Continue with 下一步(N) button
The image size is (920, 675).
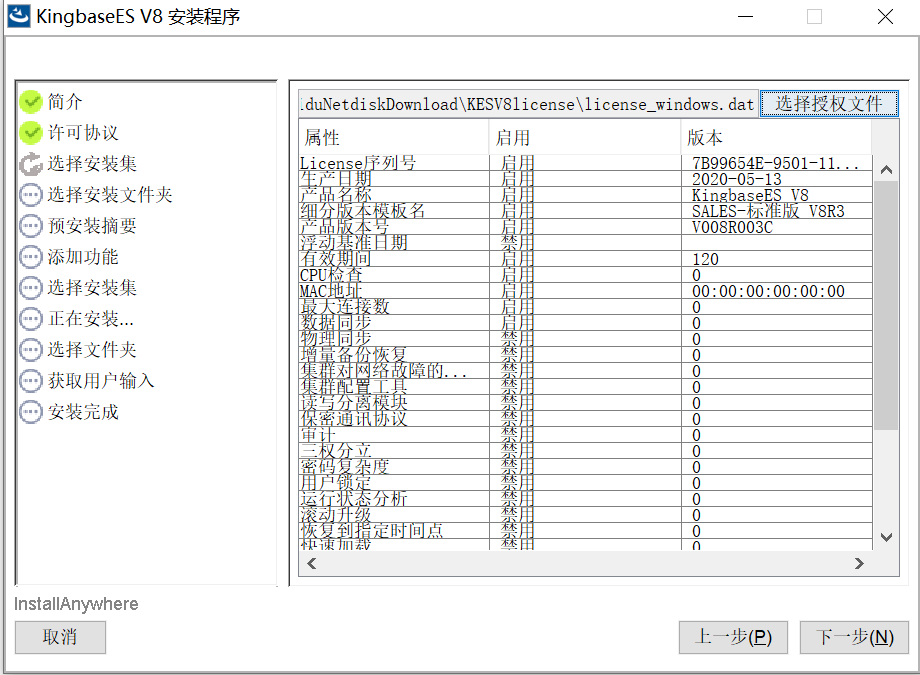coord(854,637)
